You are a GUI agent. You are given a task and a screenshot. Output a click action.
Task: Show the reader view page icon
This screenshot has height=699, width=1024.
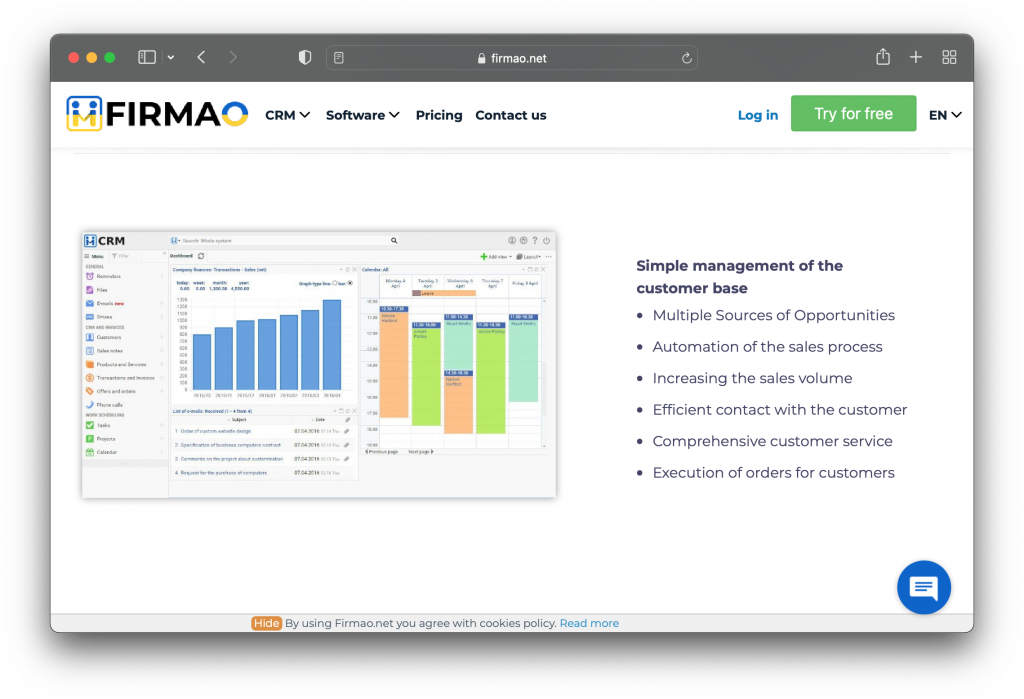pyautogui.click(x=339, y=58)
